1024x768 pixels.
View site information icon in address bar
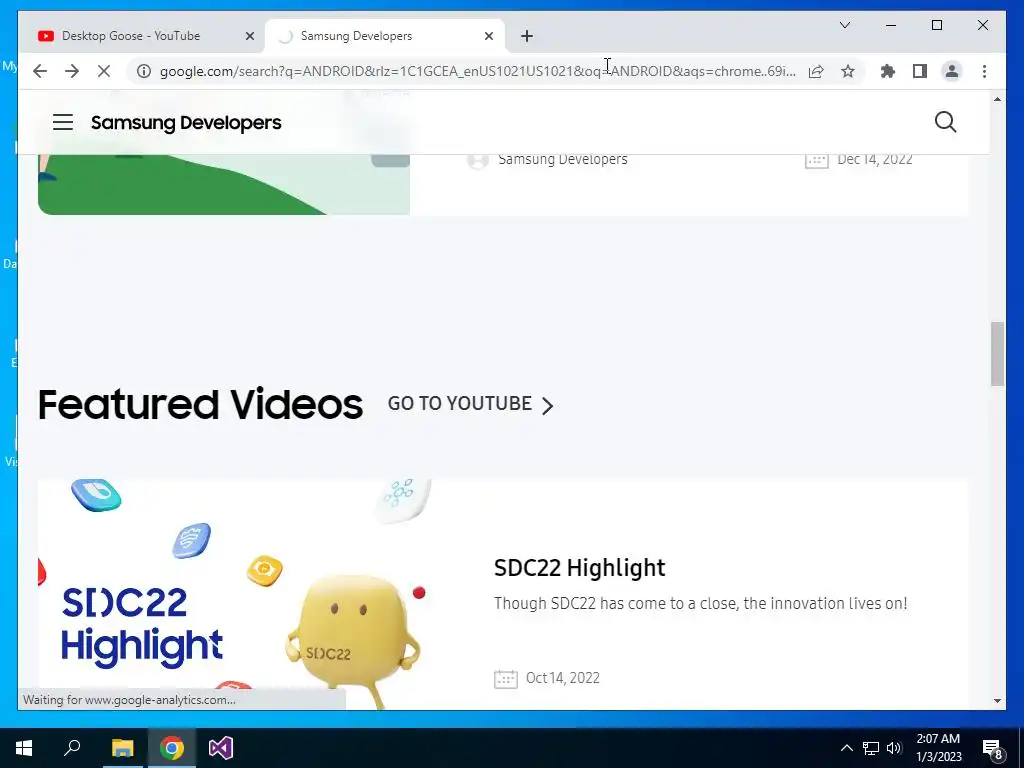click(x=144, y=71)
